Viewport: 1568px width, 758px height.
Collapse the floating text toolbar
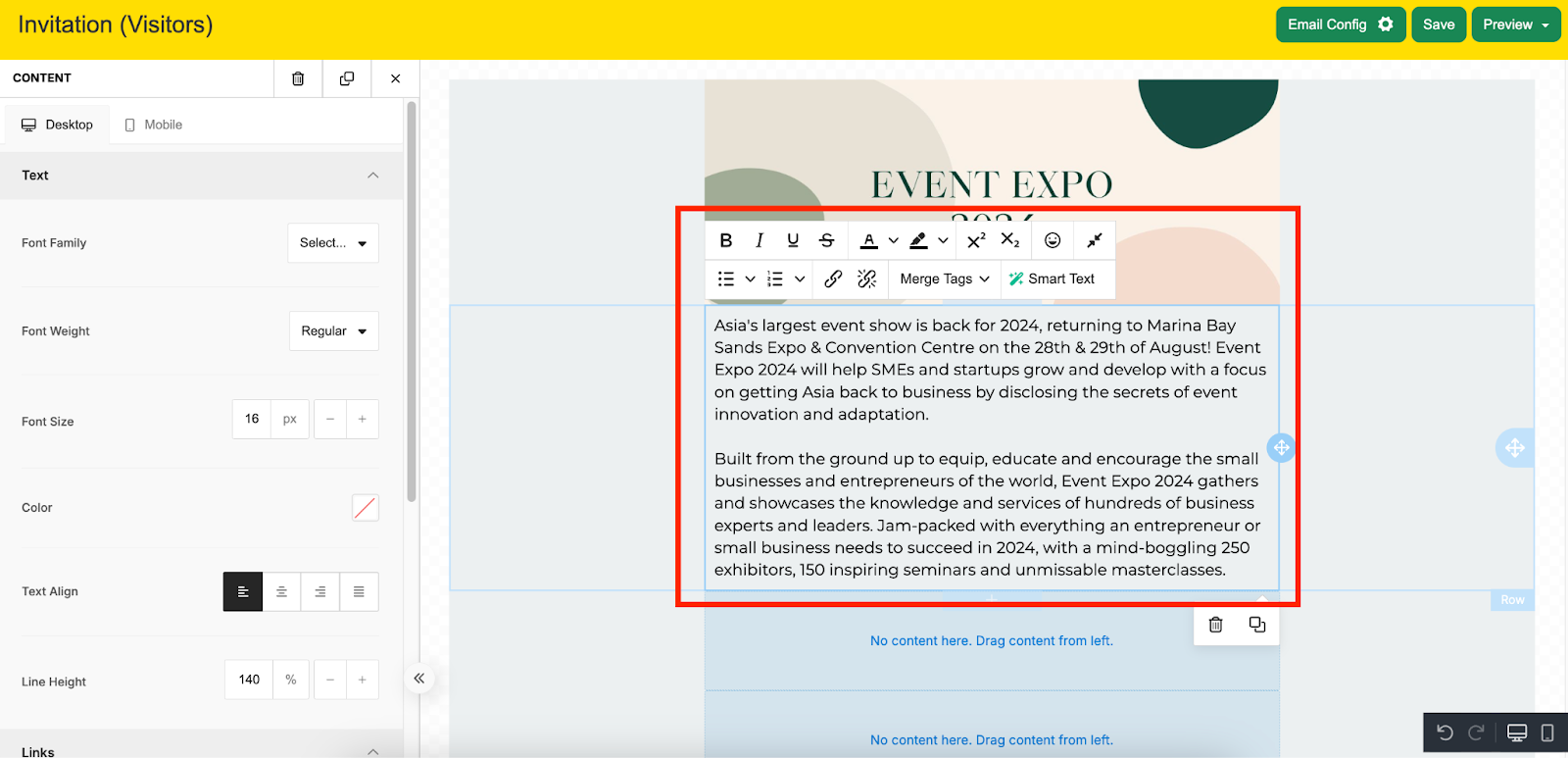(1095, 240)
